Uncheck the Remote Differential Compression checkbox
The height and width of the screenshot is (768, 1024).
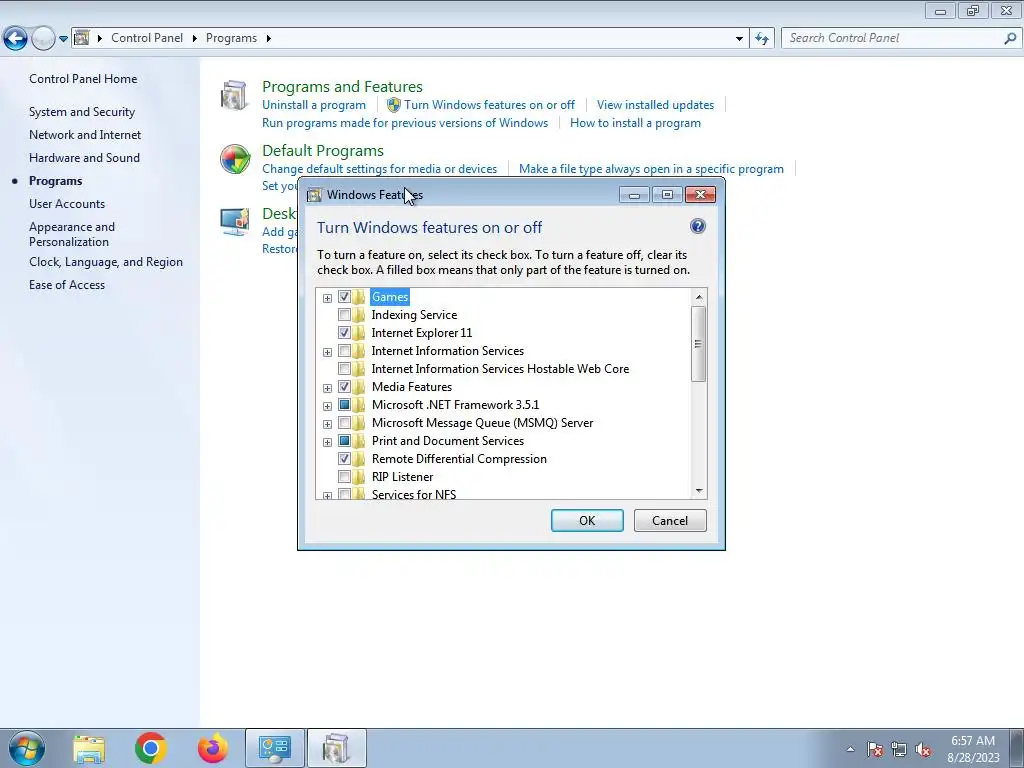344,458
